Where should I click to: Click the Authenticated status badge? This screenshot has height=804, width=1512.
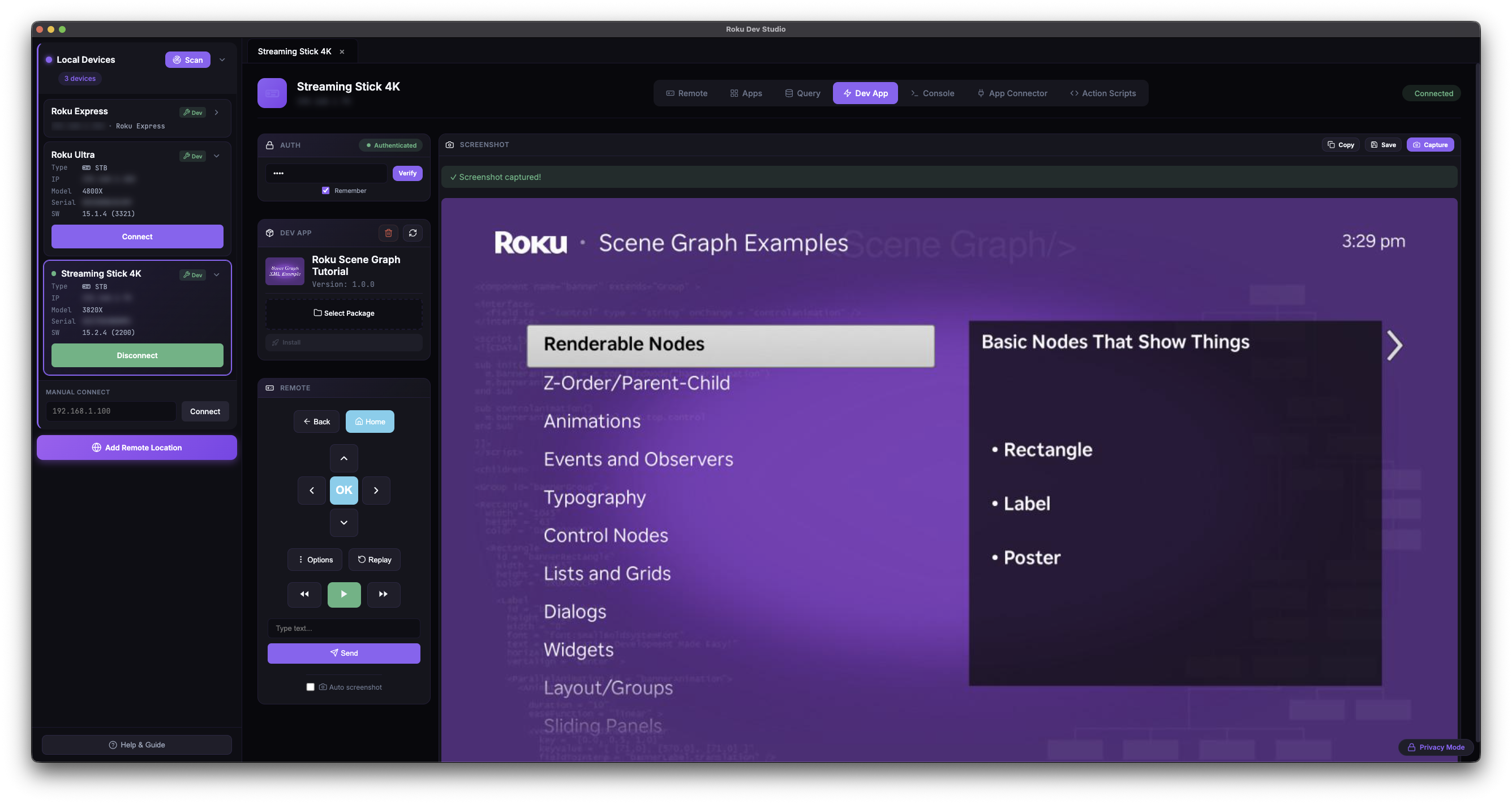[391, 145]
